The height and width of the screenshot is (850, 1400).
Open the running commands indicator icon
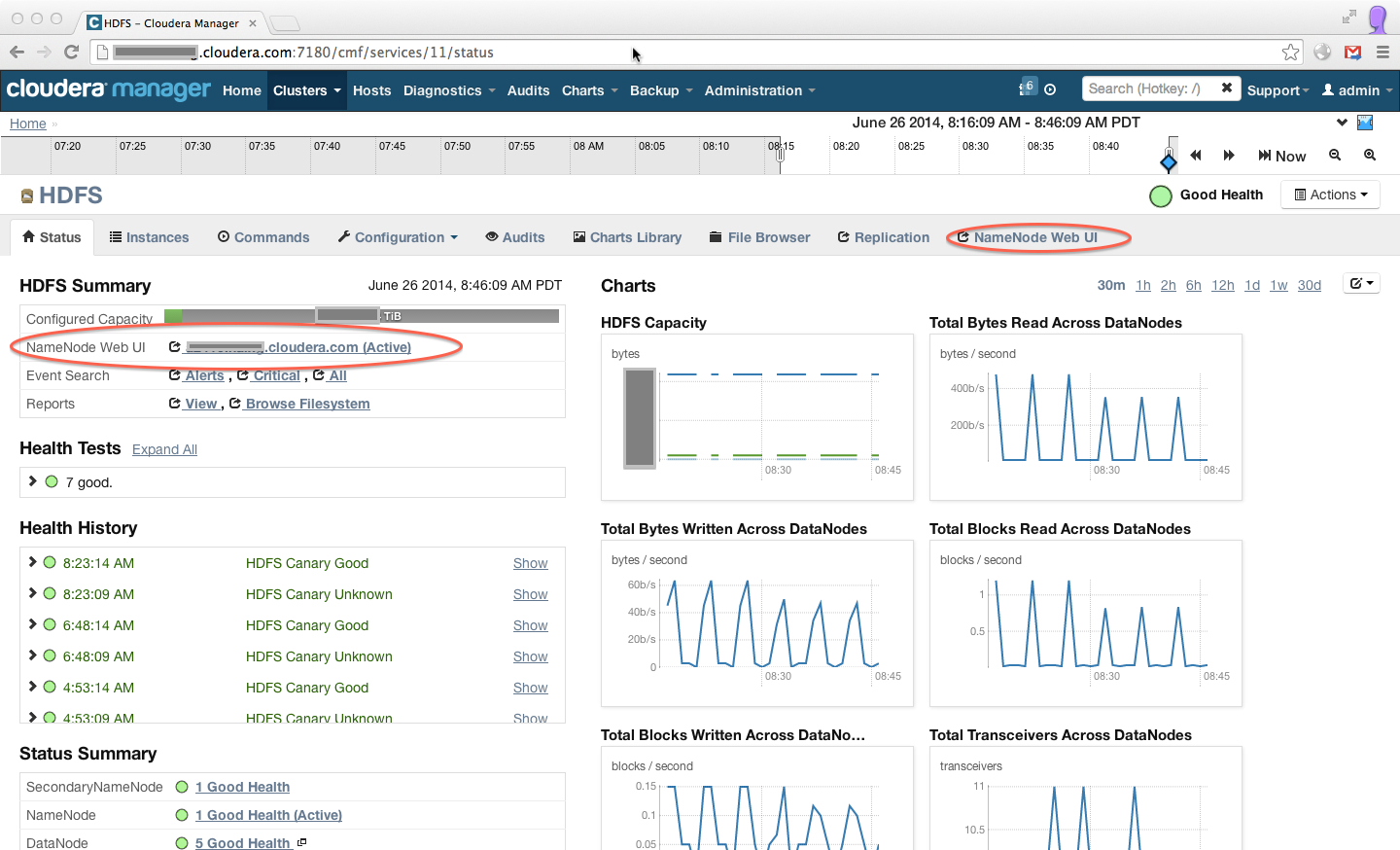(x=1028, y=88)
